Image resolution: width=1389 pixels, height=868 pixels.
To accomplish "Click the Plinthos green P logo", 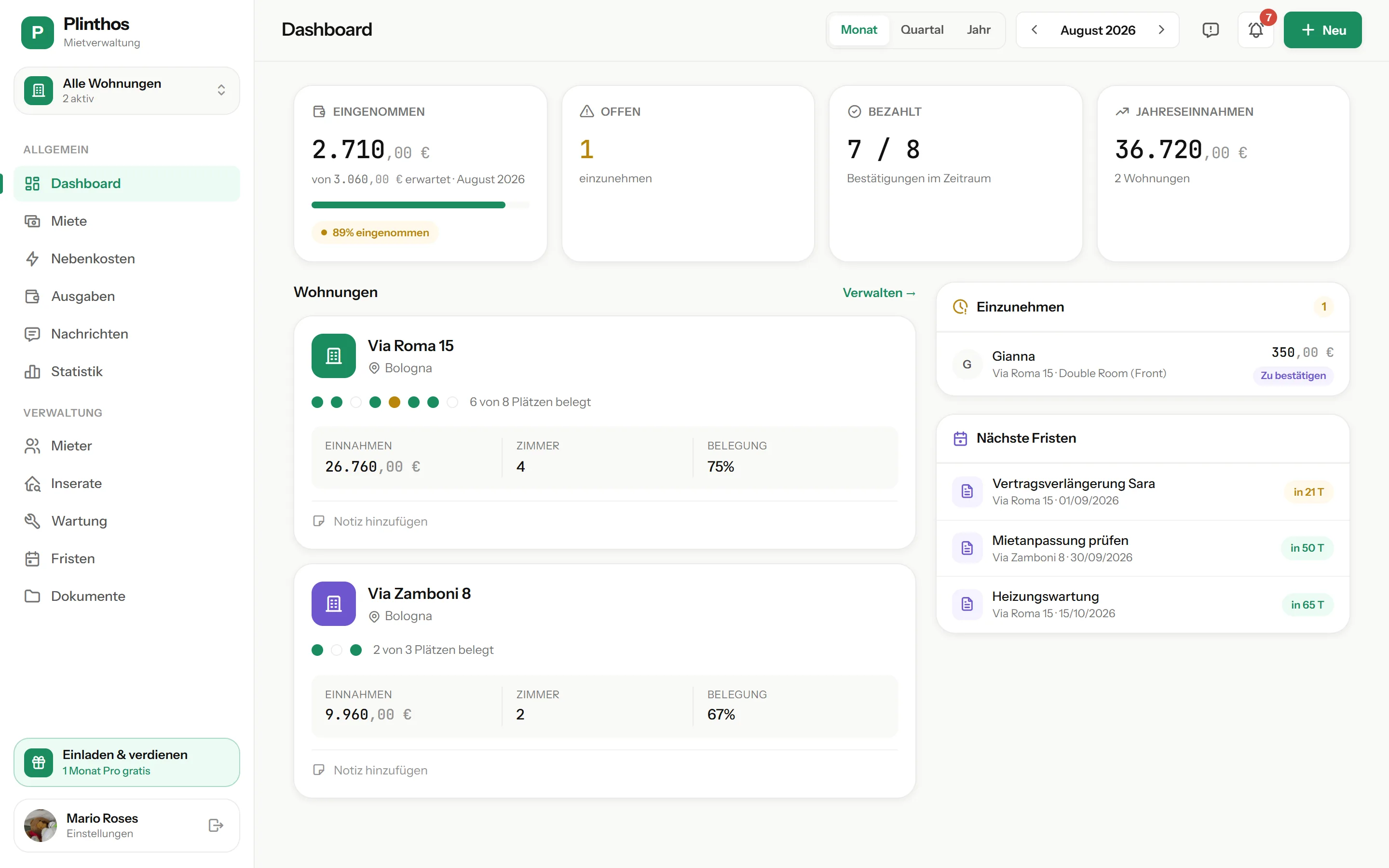I will [37, 32].
